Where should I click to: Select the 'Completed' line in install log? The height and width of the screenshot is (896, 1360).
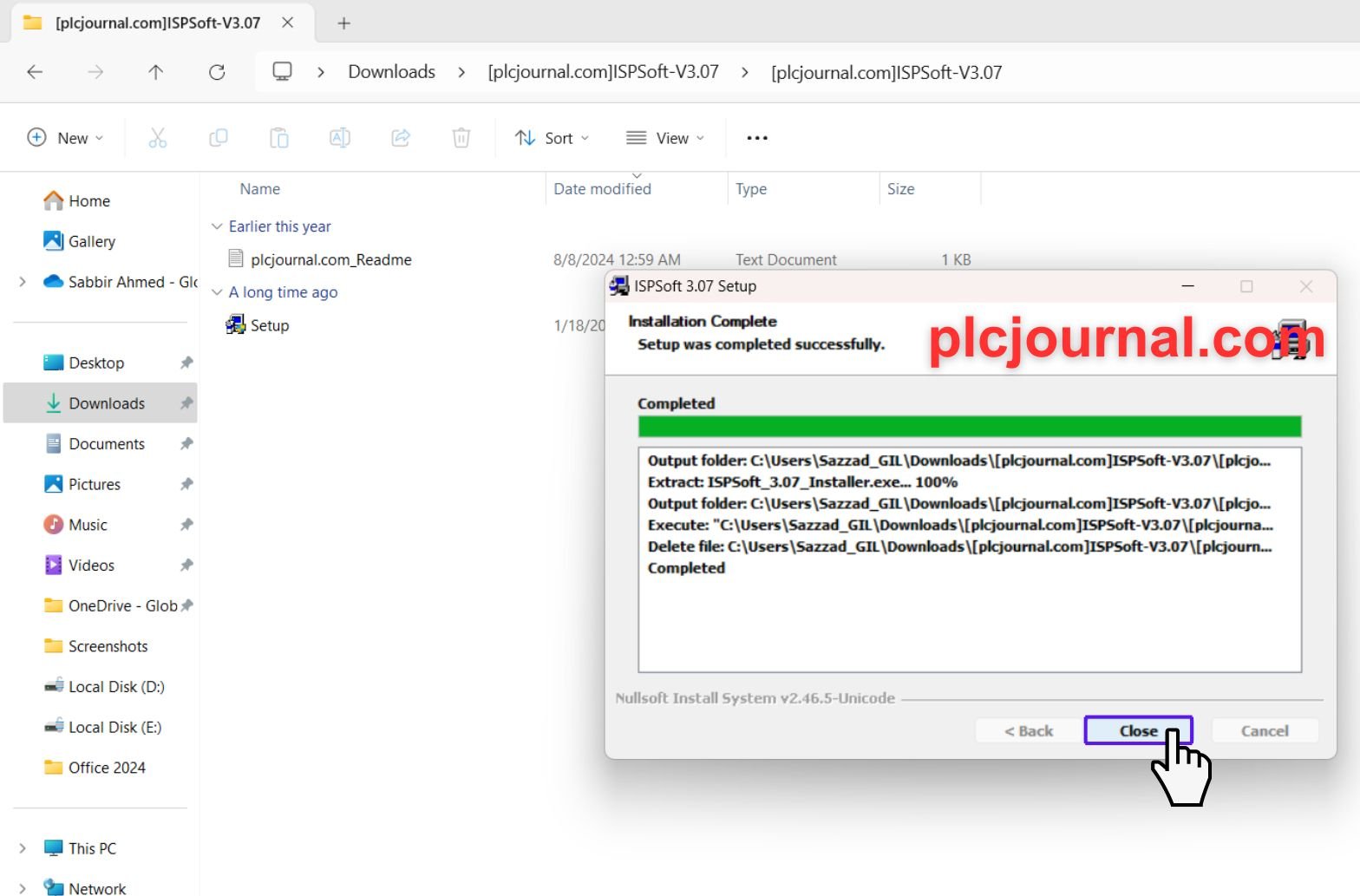(x=686, y=568)
